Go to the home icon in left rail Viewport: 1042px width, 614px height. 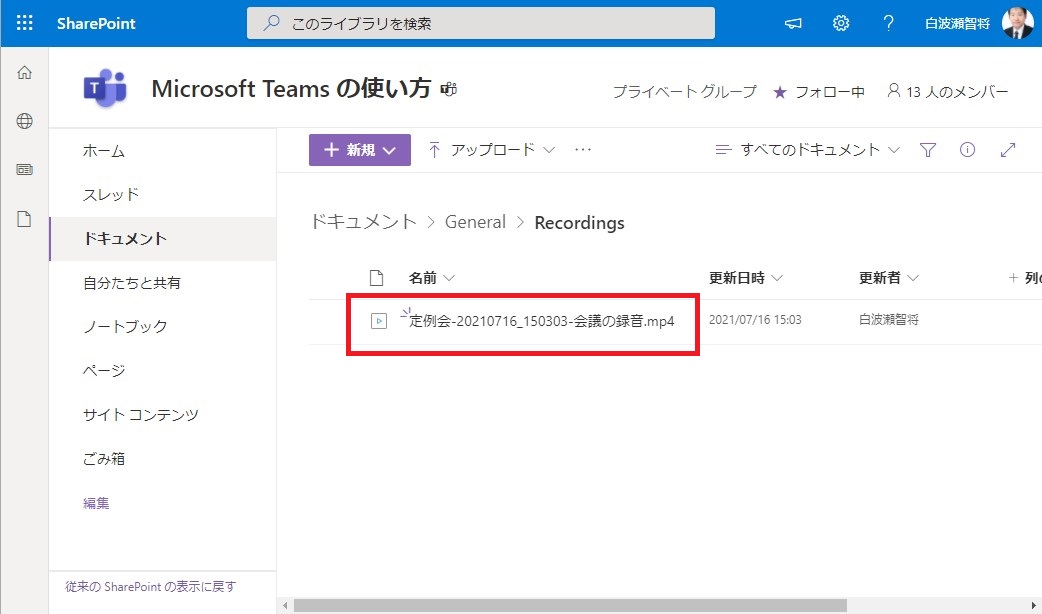[25, 72]
